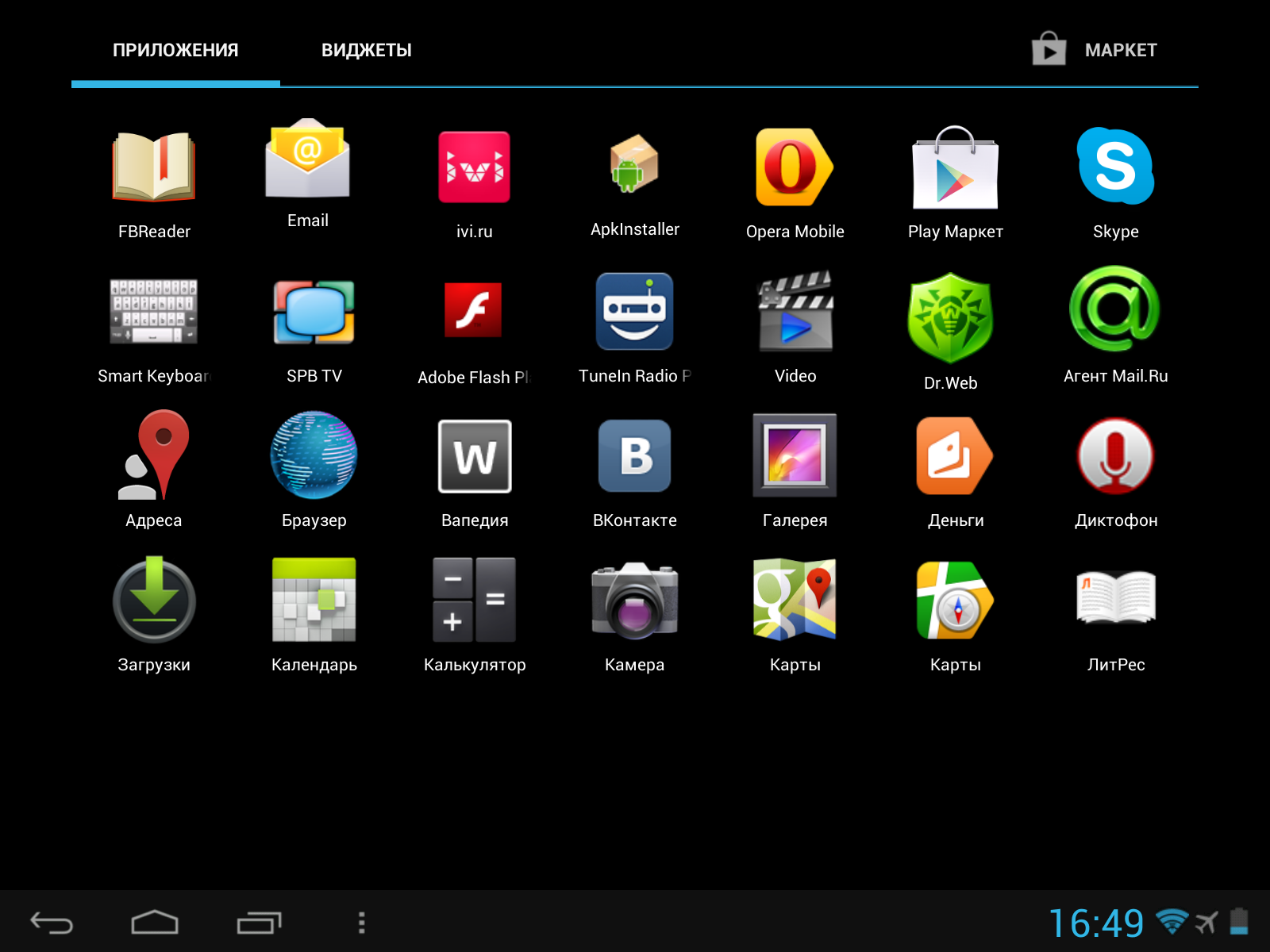Open the Dr.Web antivirus app
This screenshot has width=1270, height=952.
coord(950,317)
